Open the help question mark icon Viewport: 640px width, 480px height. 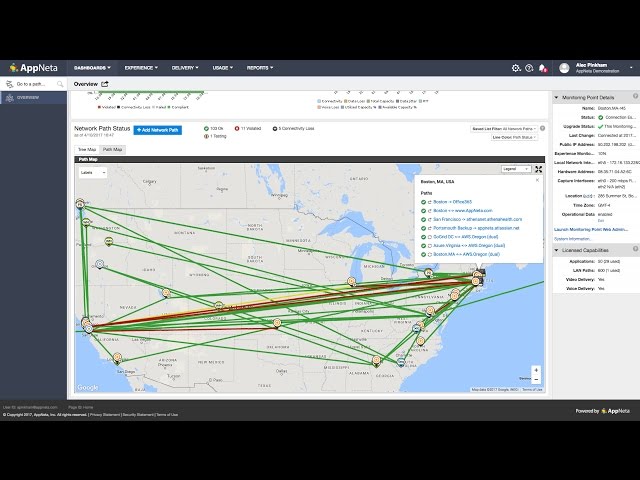(x=529, y=68)
